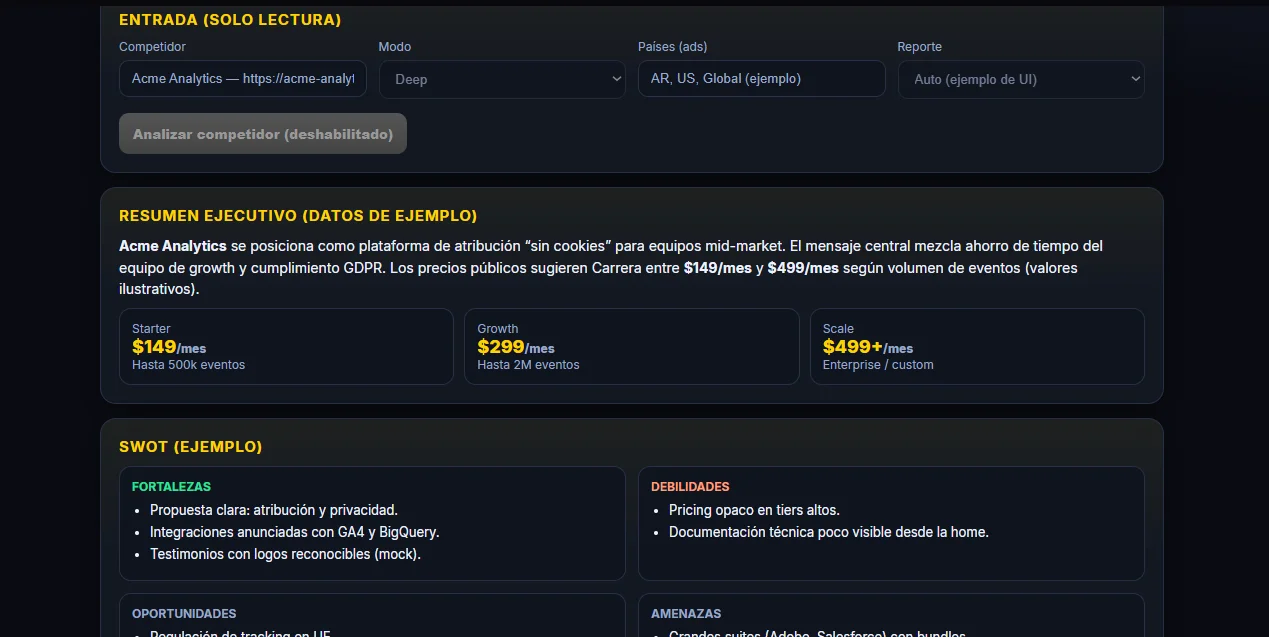Click the Entrada (Solo Lectura) section title
The image size is (1269, 637).
pyautogui.click(x=230, y=20)
